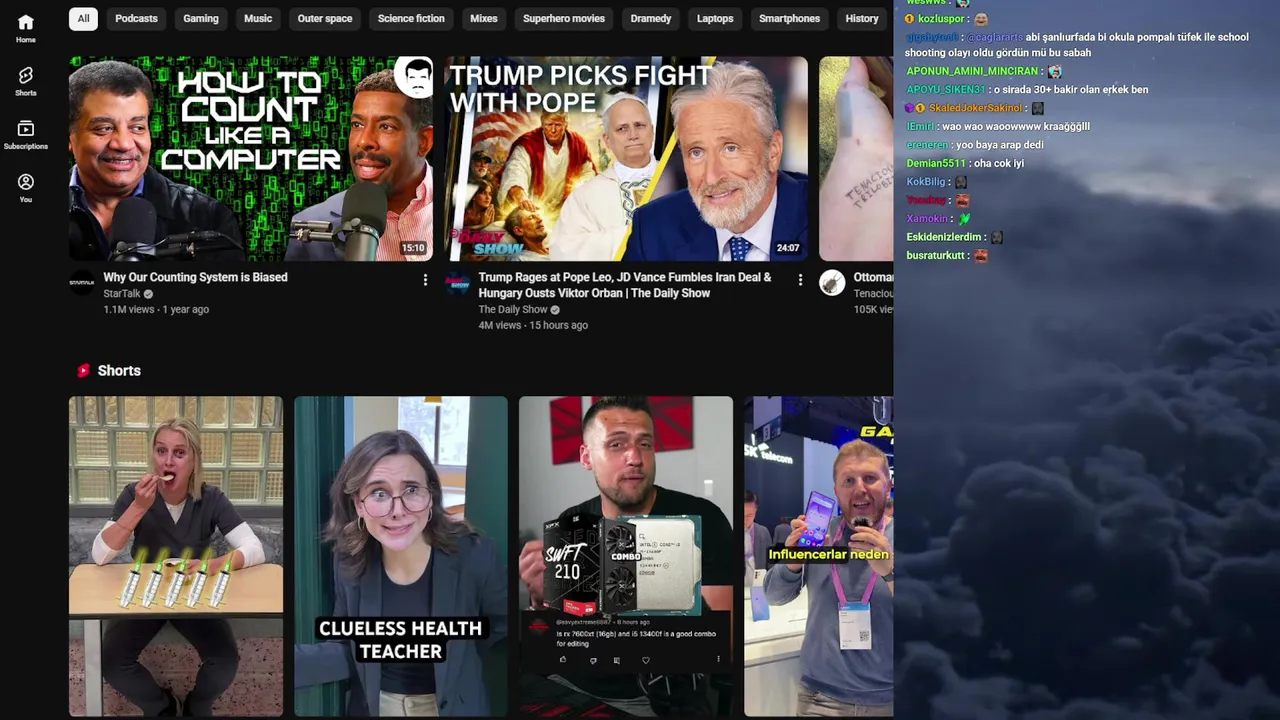Click the 15:10 duration badge on StarTalk video

[x=413, y=248]
